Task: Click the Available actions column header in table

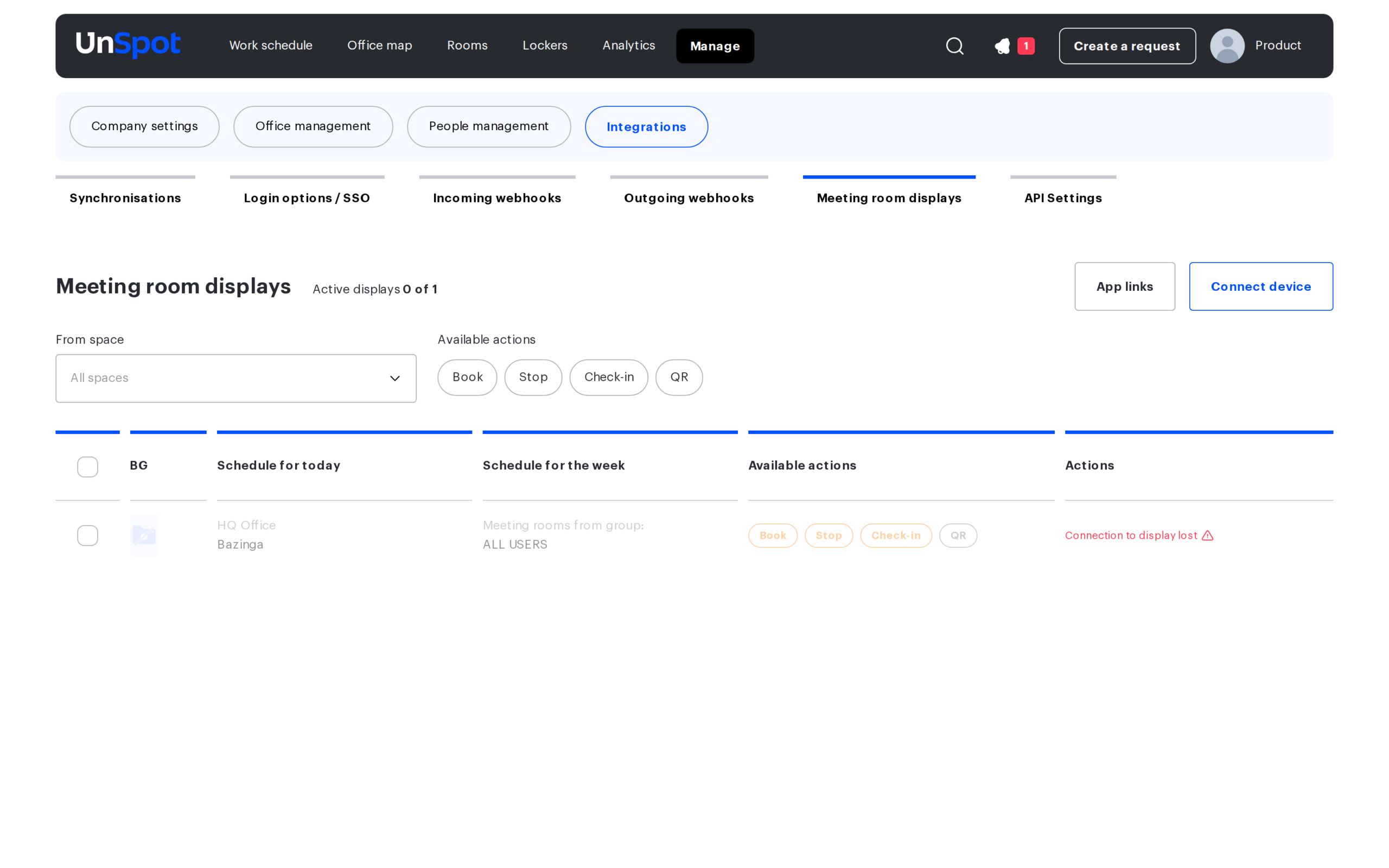Action: [802, 465]
